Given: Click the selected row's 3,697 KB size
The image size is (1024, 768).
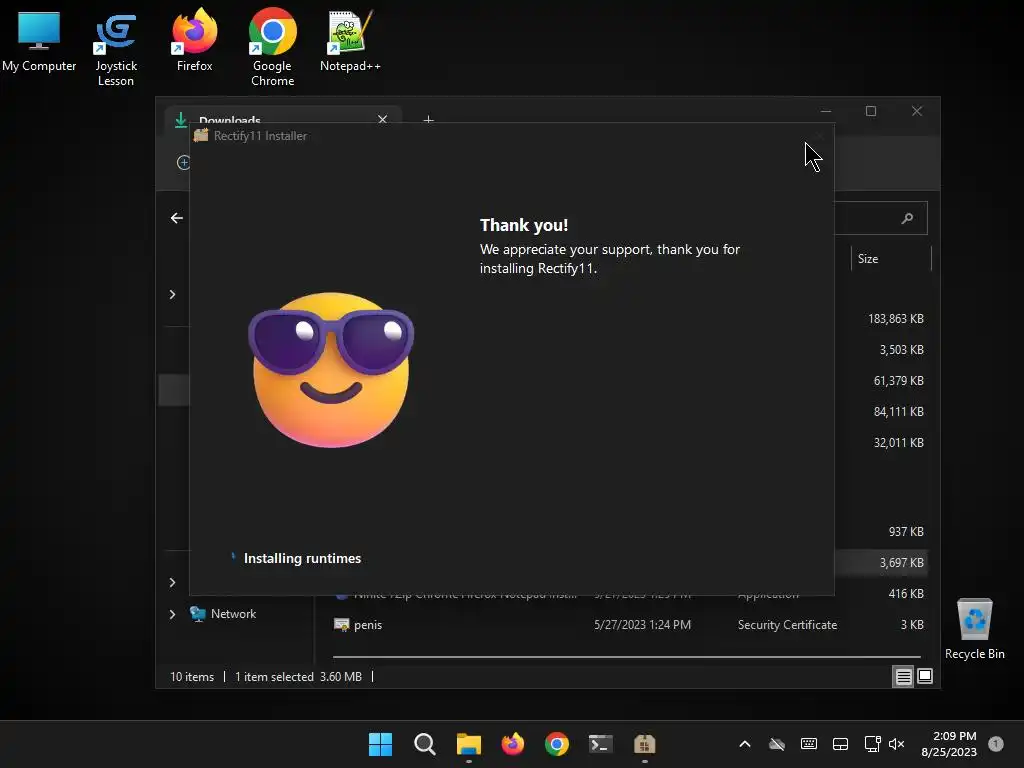Looking at the screenshot, I should 901,563.
